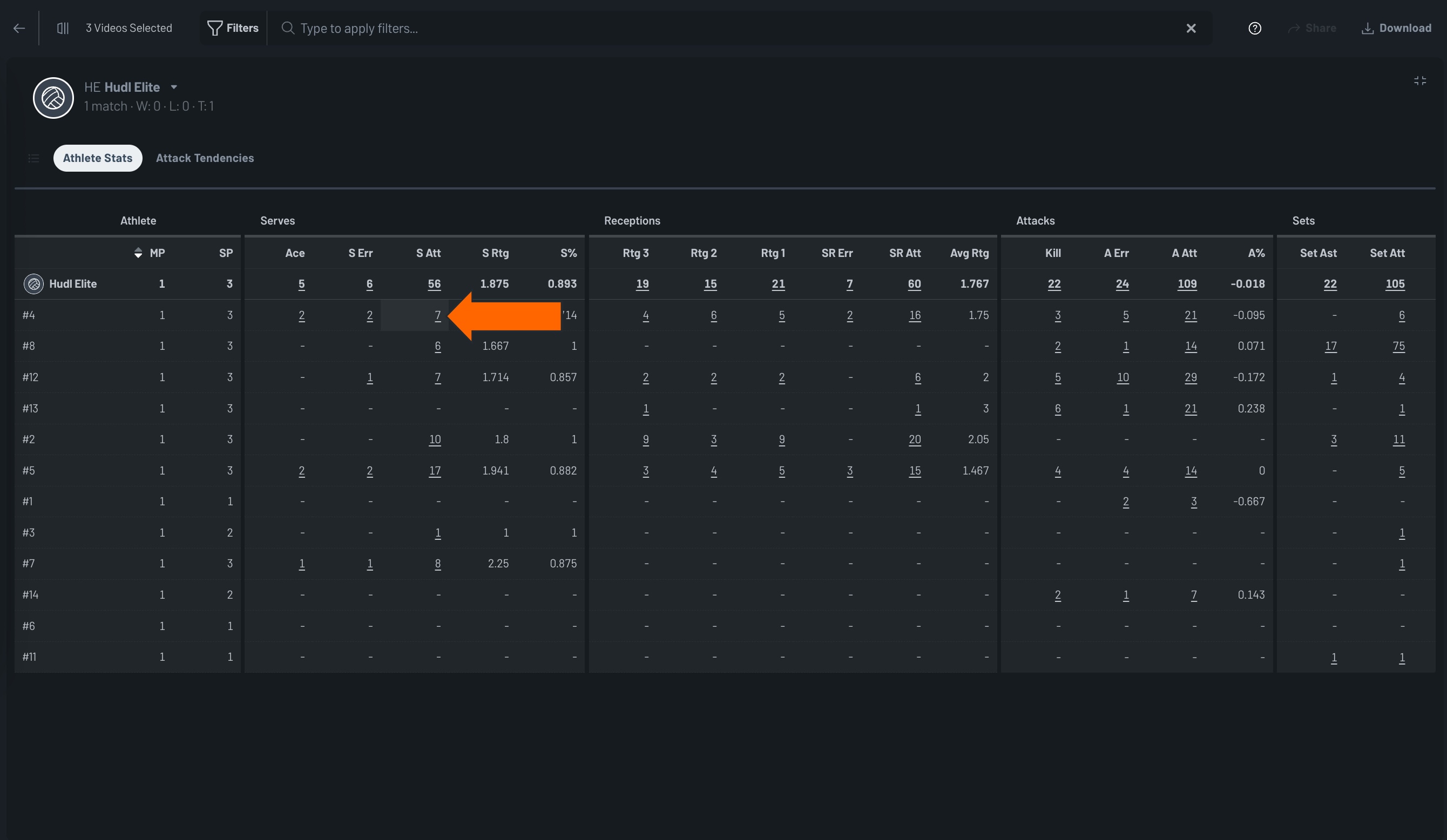Open Hudl Elite total S Att value 56
Viewport: 1447px width, 840px height.
[x=434, y=284]
